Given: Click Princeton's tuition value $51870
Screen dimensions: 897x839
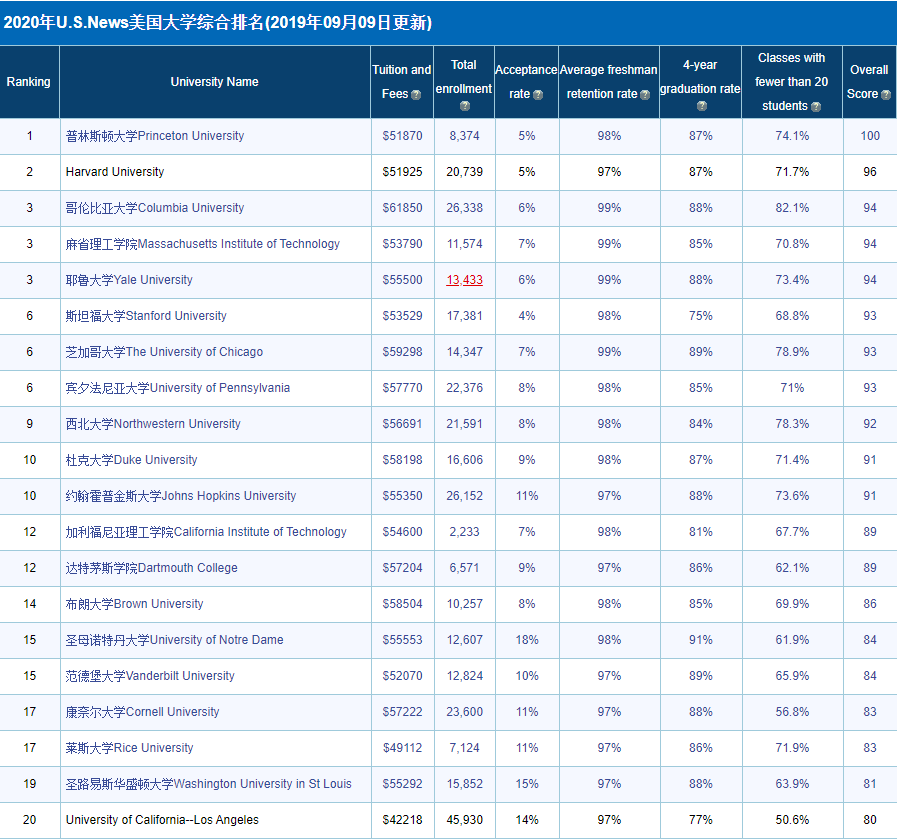Looking at the screenshot, I should [x=403, y=136].
